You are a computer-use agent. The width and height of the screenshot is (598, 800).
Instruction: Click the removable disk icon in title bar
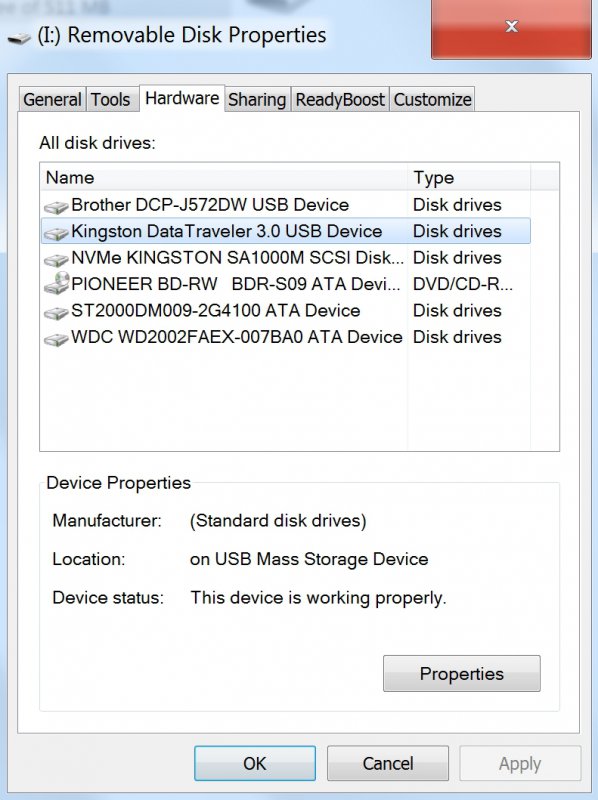(x=19, y=38)
